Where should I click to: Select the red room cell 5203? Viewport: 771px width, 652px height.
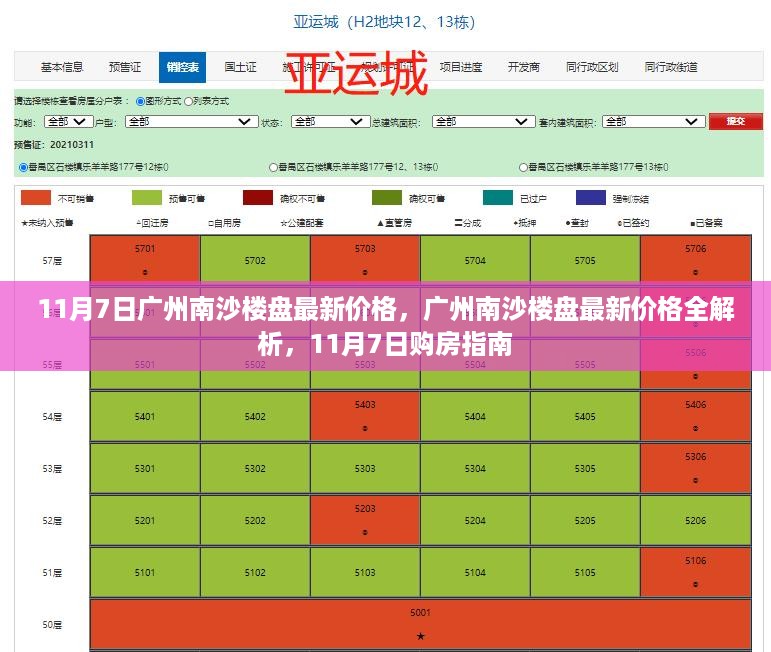[x=365, y=520]
